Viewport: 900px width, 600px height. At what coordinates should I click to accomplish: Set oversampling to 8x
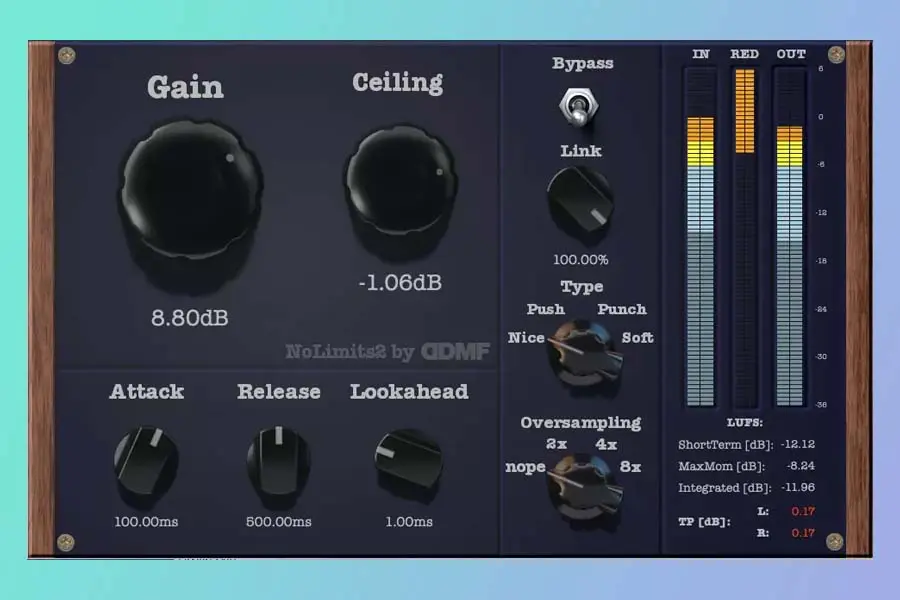click(x=630, y=466)
